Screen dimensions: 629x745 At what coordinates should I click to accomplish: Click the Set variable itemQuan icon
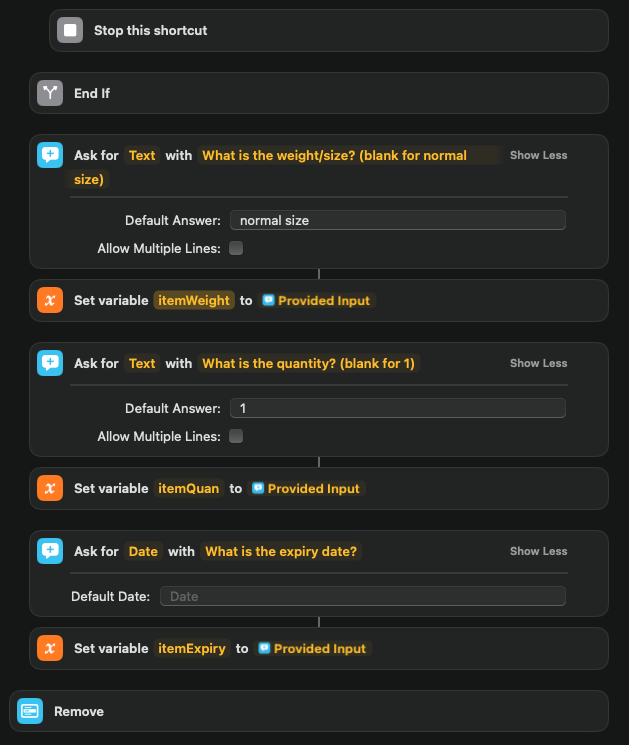[x=50, y=488]
